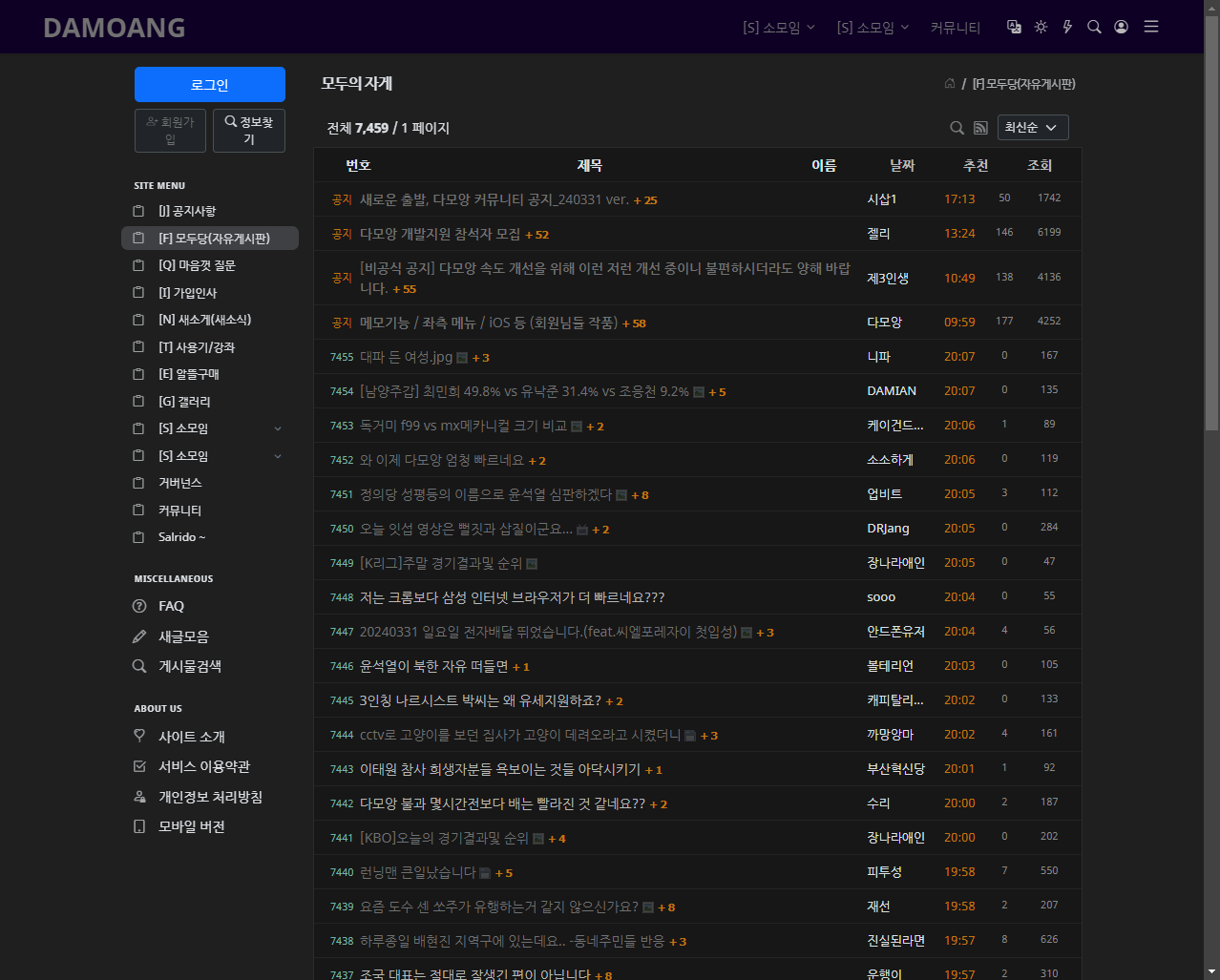
Task: Expand first [S] 소모임 header dropdown
Action: pos(779,28)
